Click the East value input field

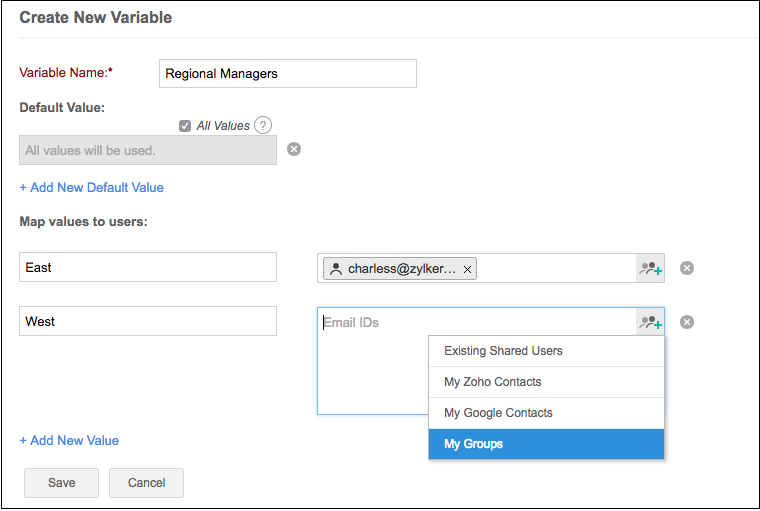pos(148,267)
